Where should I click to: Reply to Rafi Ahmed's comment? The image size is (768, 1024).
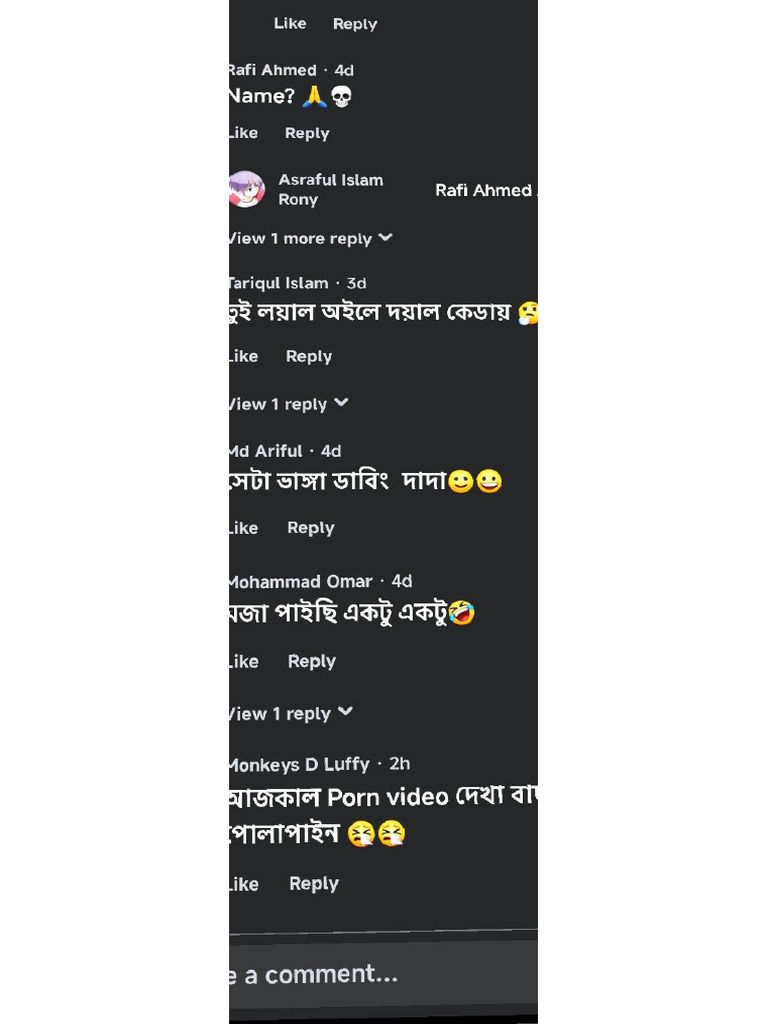pyautogui.click(x=307, y=133)
